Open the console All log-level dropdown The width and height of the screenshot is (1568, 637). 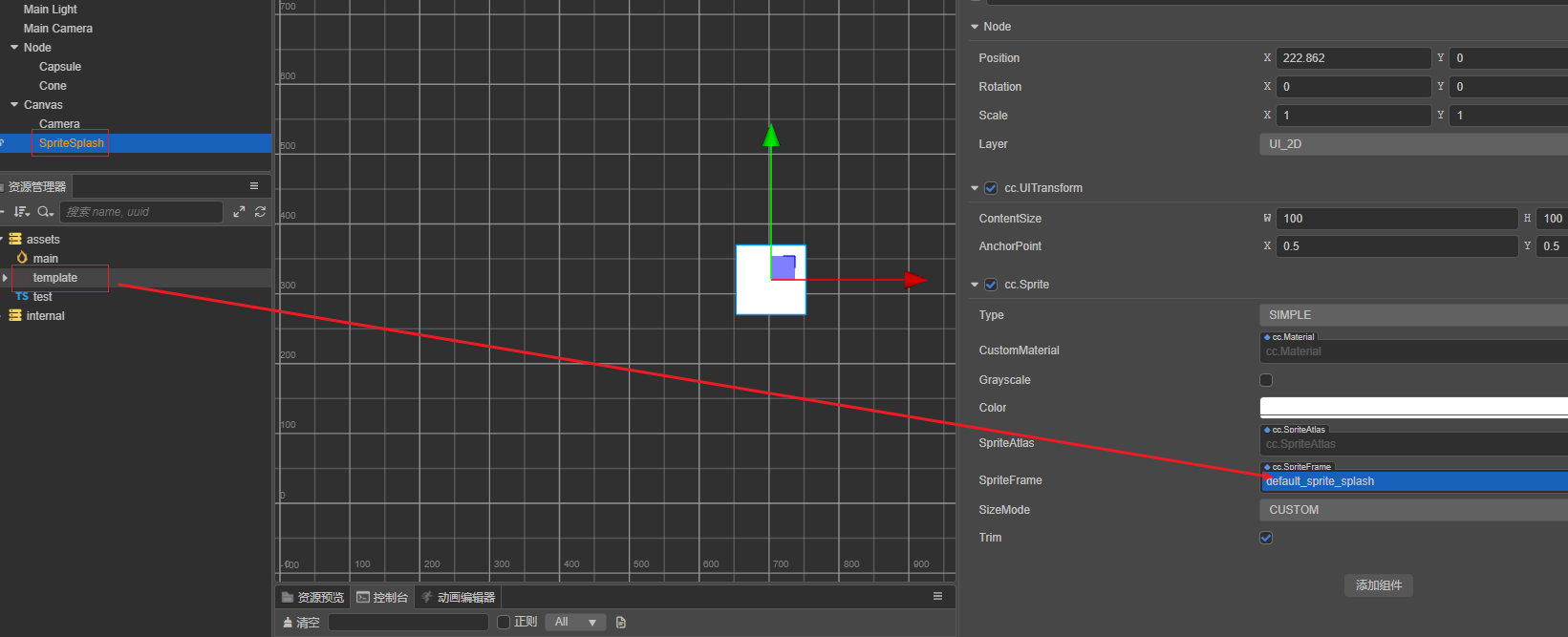[x=575, y=623]
